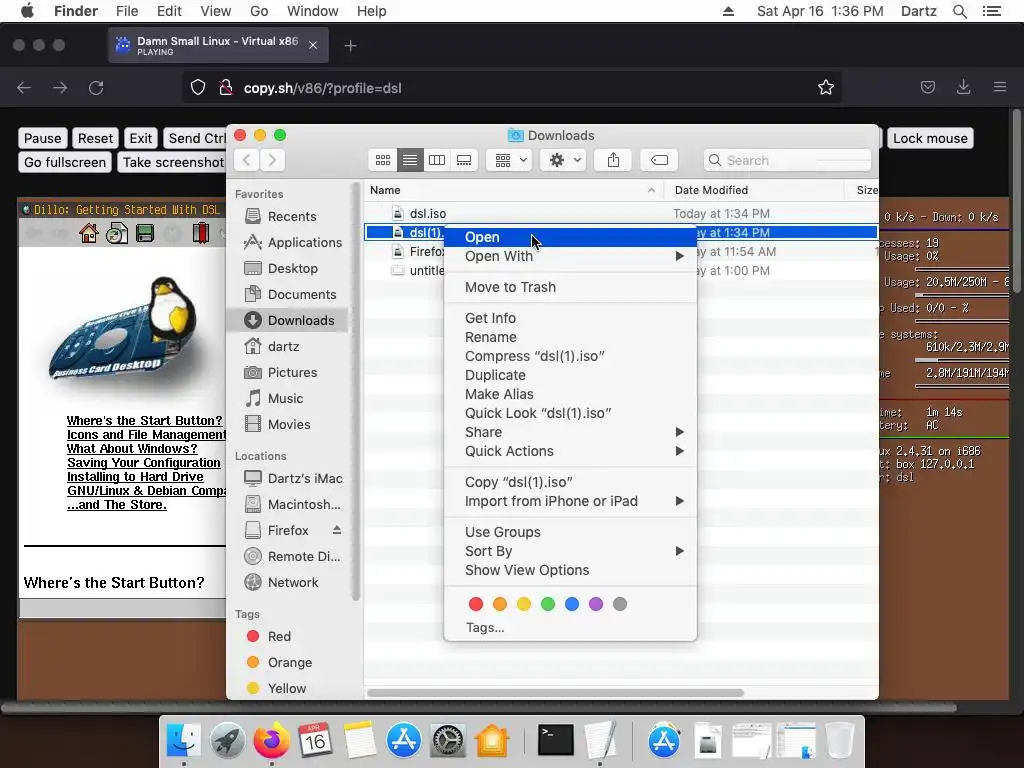Switch Finder to icon view
This screenshot has width=1024, height=768.
pos(383,160)
